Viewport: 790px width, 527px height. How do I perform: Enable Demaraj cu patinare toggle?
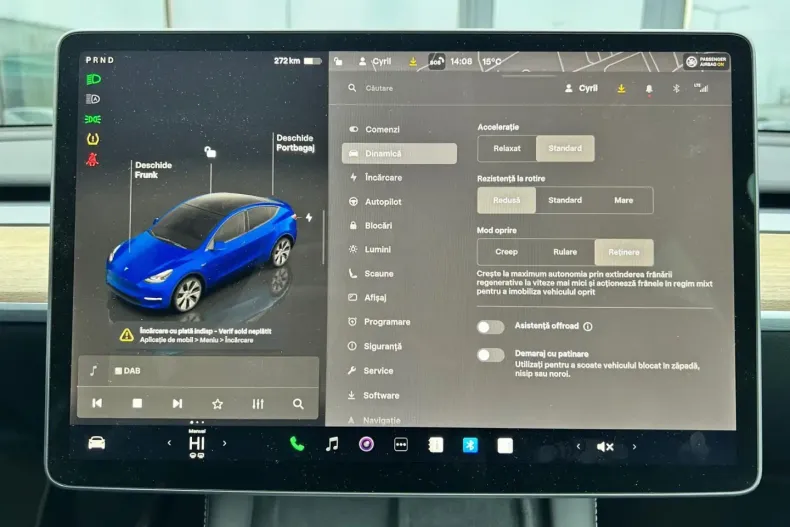point(491,355)
